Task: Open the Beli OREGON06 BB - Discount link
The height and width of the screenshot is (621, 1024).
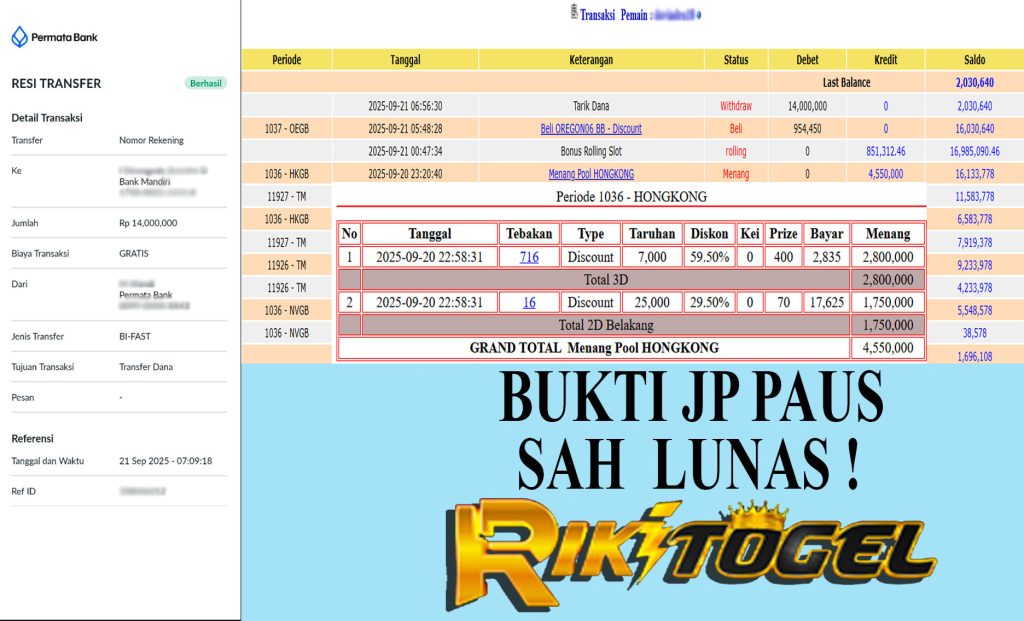Action: (x=591, y=129)
